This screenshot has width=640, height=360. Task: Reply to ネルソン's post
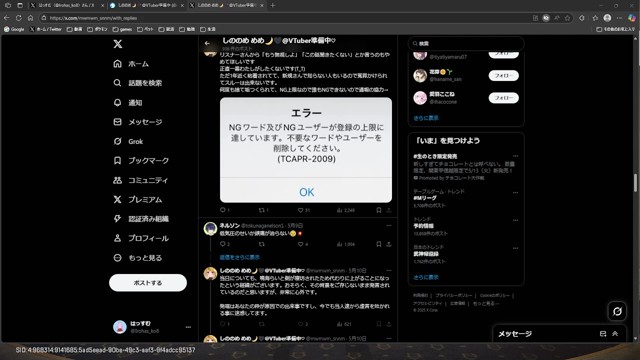pyautogui.click(x=224, y=244)
